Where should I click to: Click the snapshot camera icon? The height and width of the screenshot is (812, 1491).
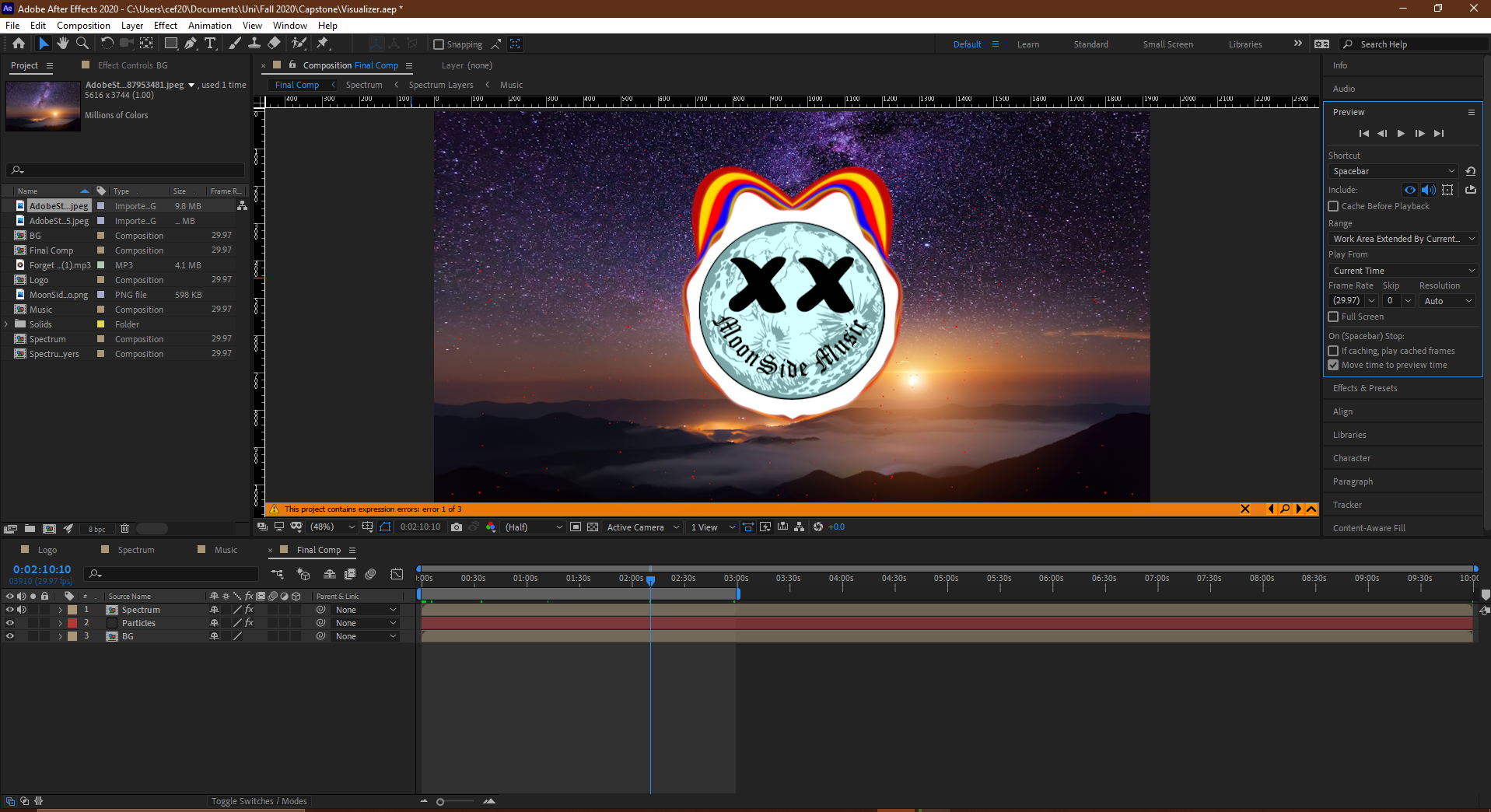coord(457,527)
